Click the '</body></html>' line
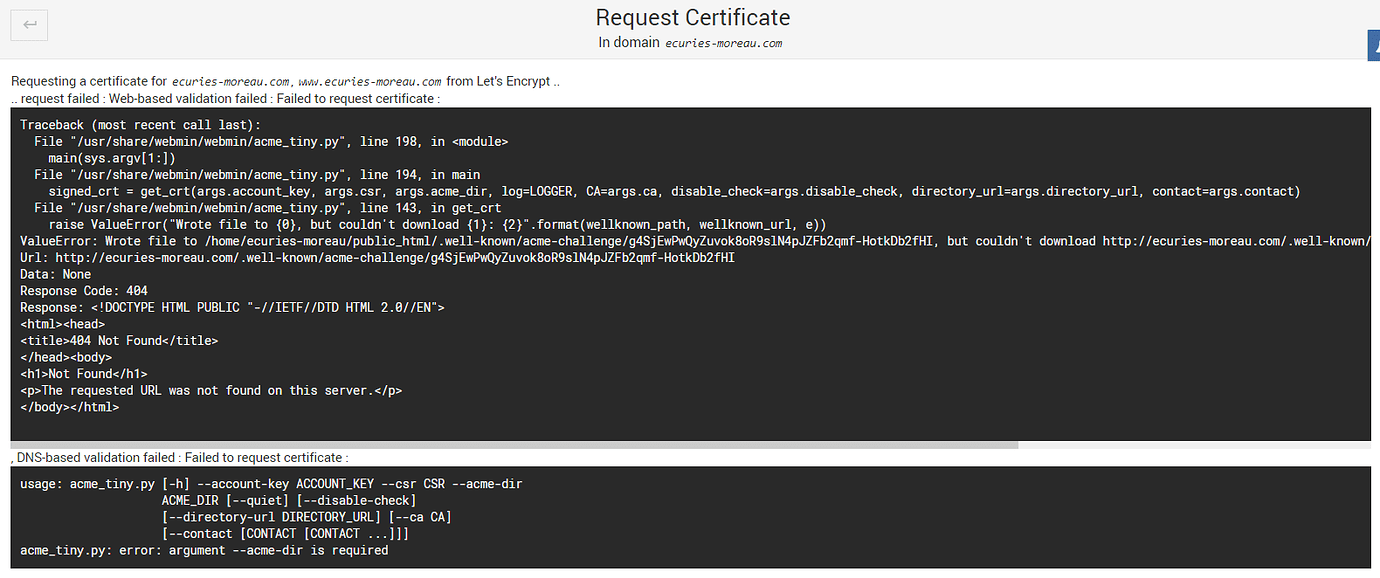 point(70,407)
